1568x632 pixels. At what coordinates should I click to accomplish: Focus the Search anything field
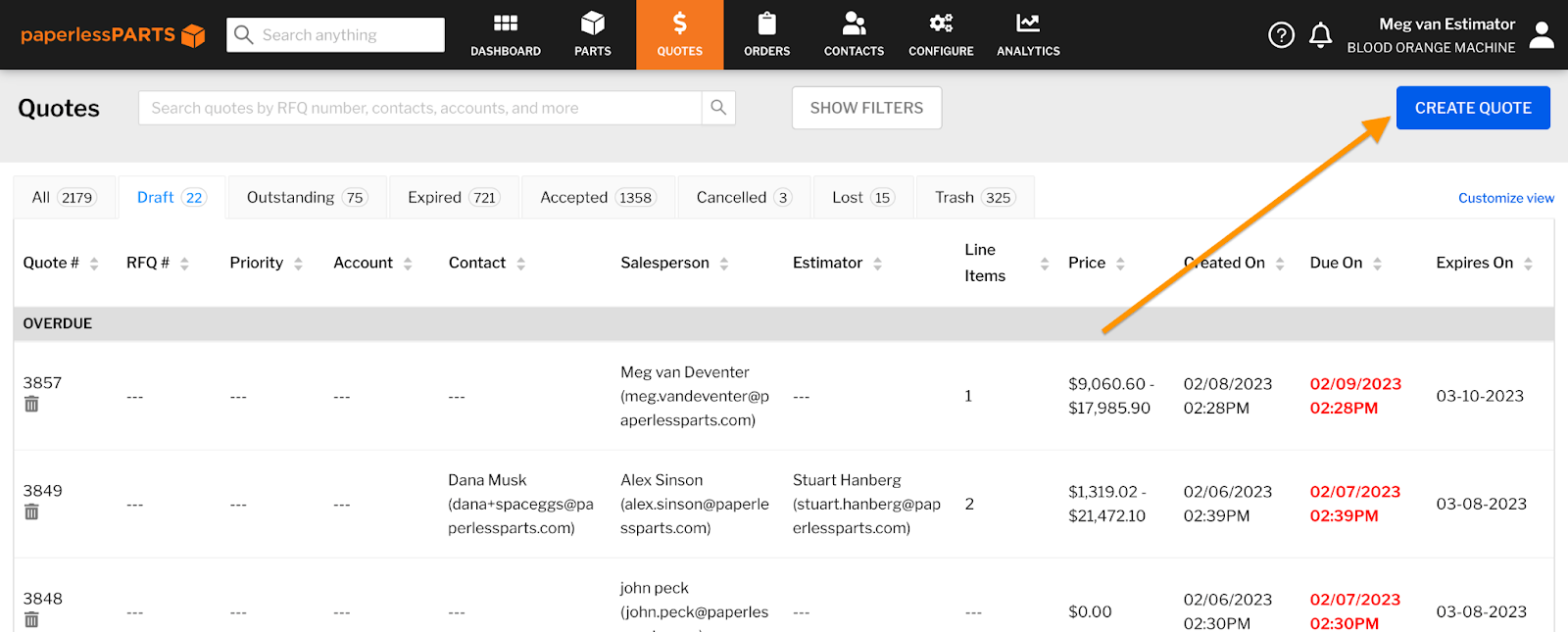(x=348, y=35)
